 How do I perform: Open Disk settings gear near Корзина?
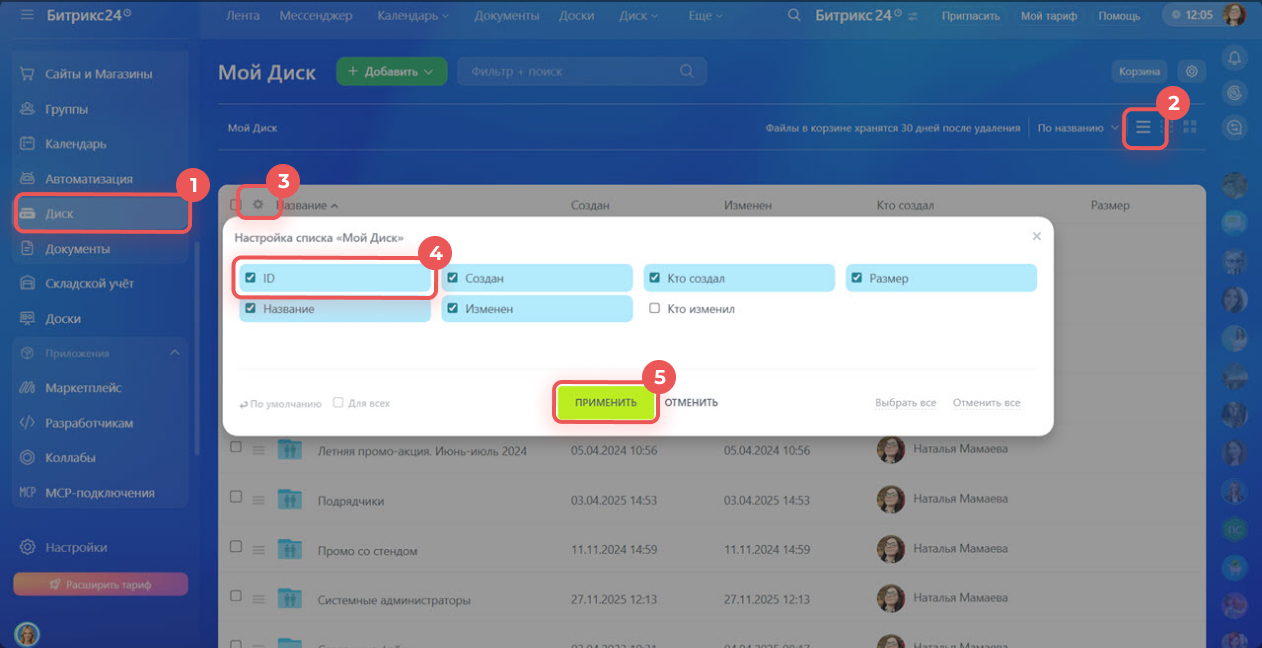point(1191,71)
